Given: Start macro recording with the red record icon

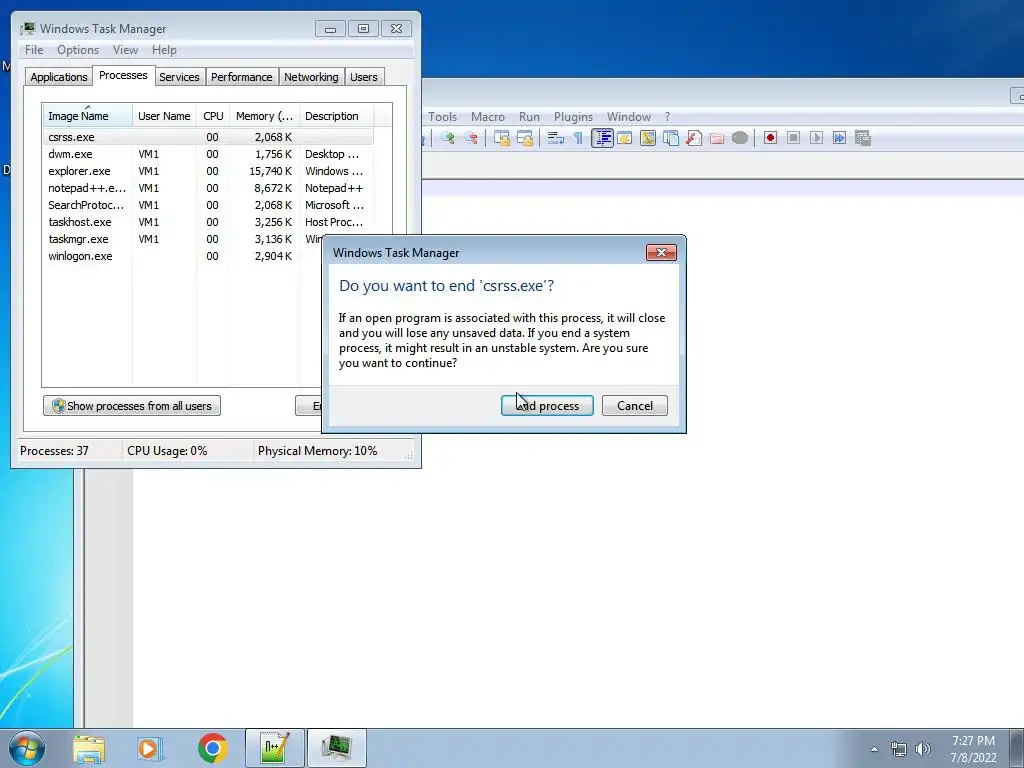Looking at the screenshot, I should coord(771,138).
